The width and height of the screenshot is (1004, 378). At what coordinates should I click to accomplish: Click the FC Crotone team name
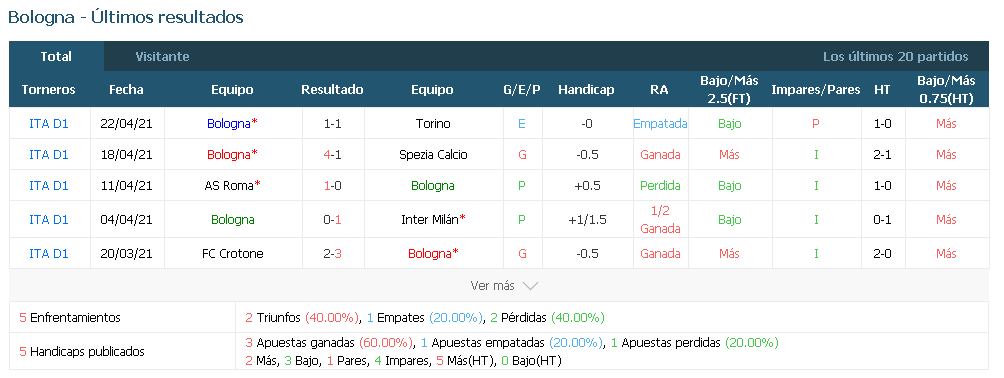(x=232, y=253)
